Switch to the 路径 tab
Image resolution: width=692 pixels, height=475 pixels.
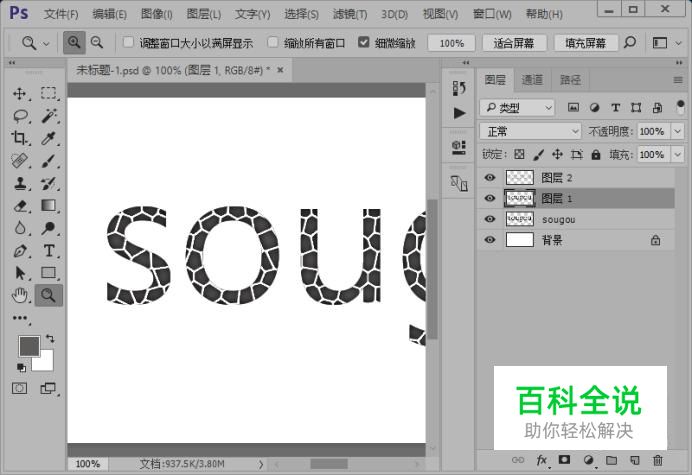(570, 80)
